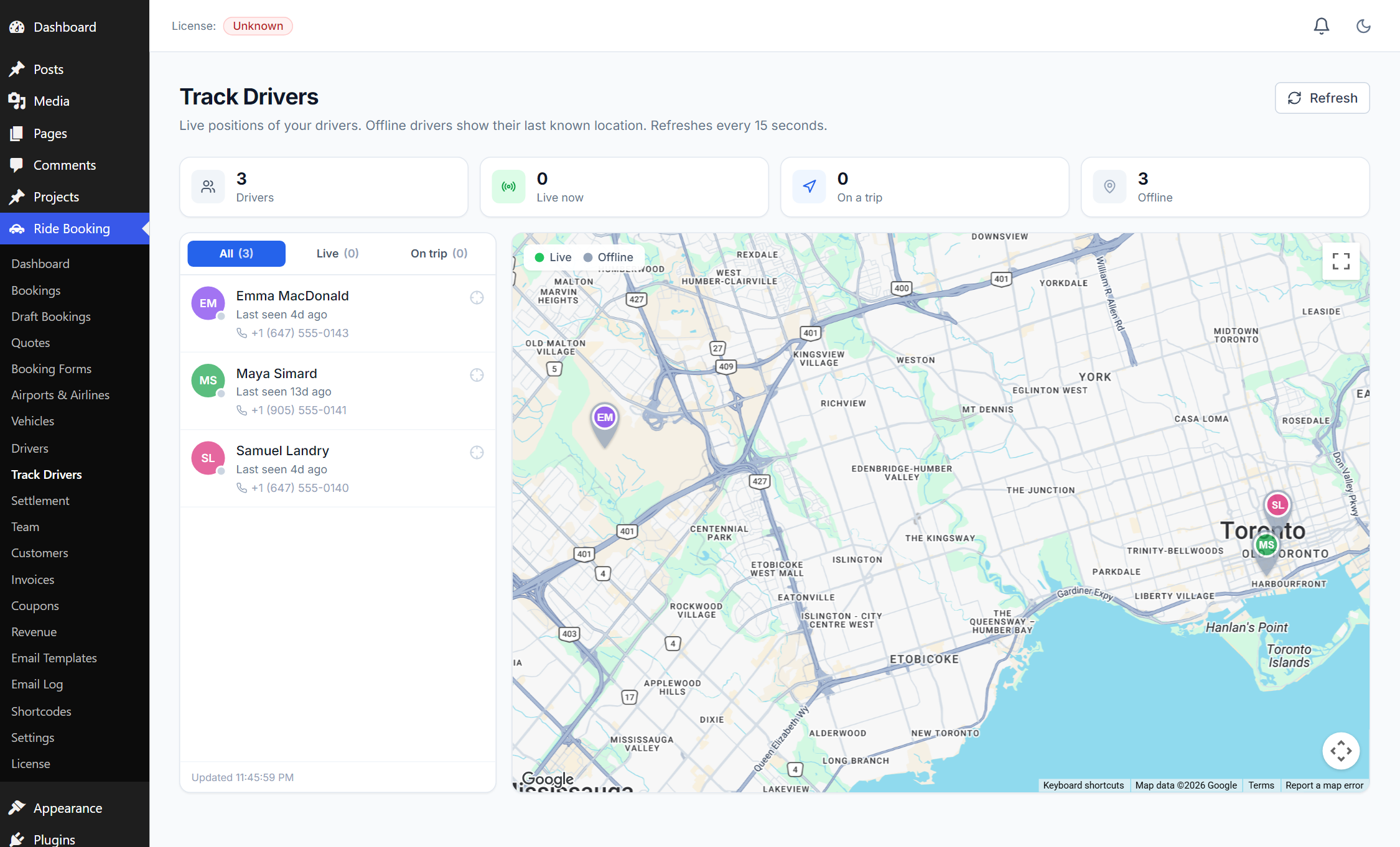Open map camera pan controls
The image size is (1400, 847).
1341,751
